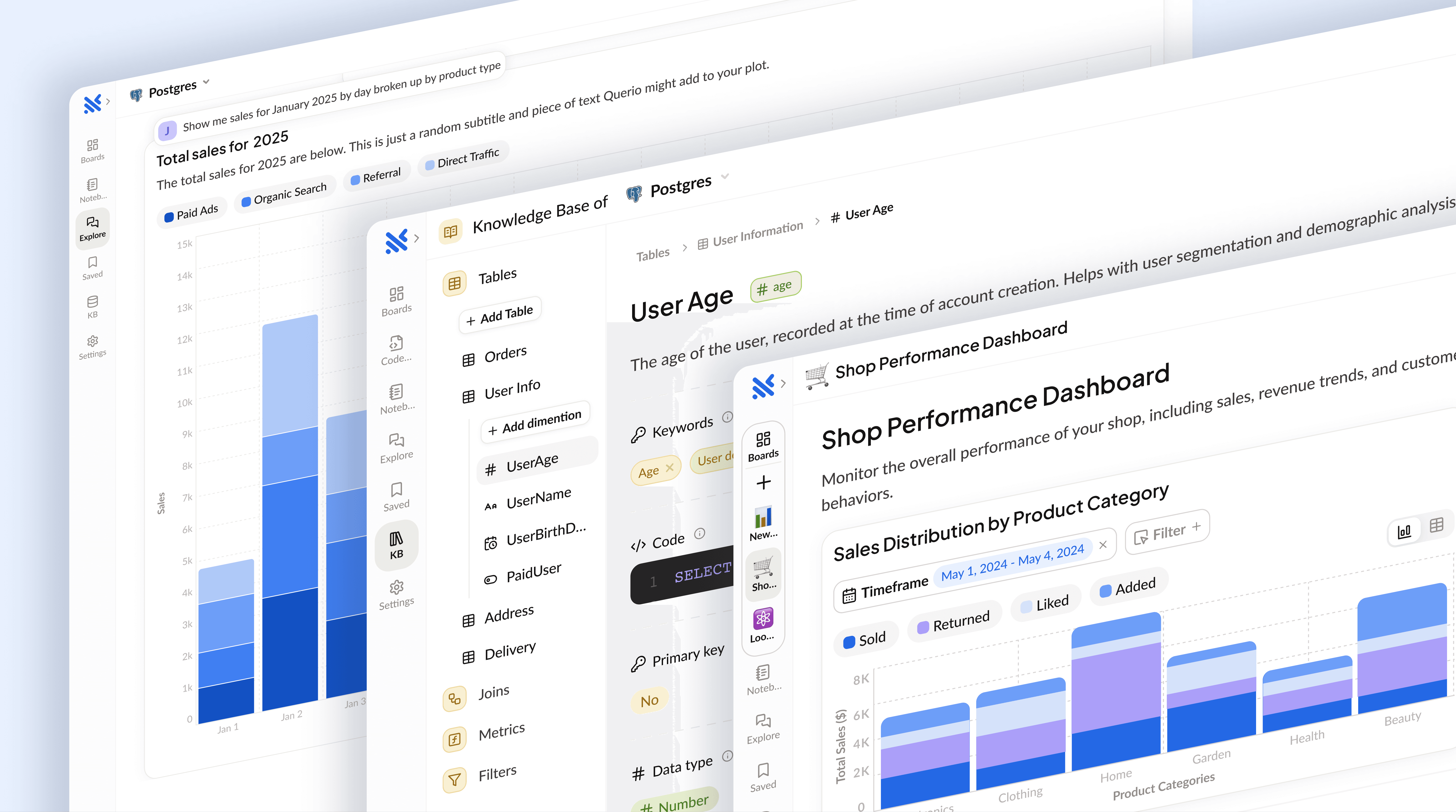
Task: Click the age field tag
Action: 776,287
